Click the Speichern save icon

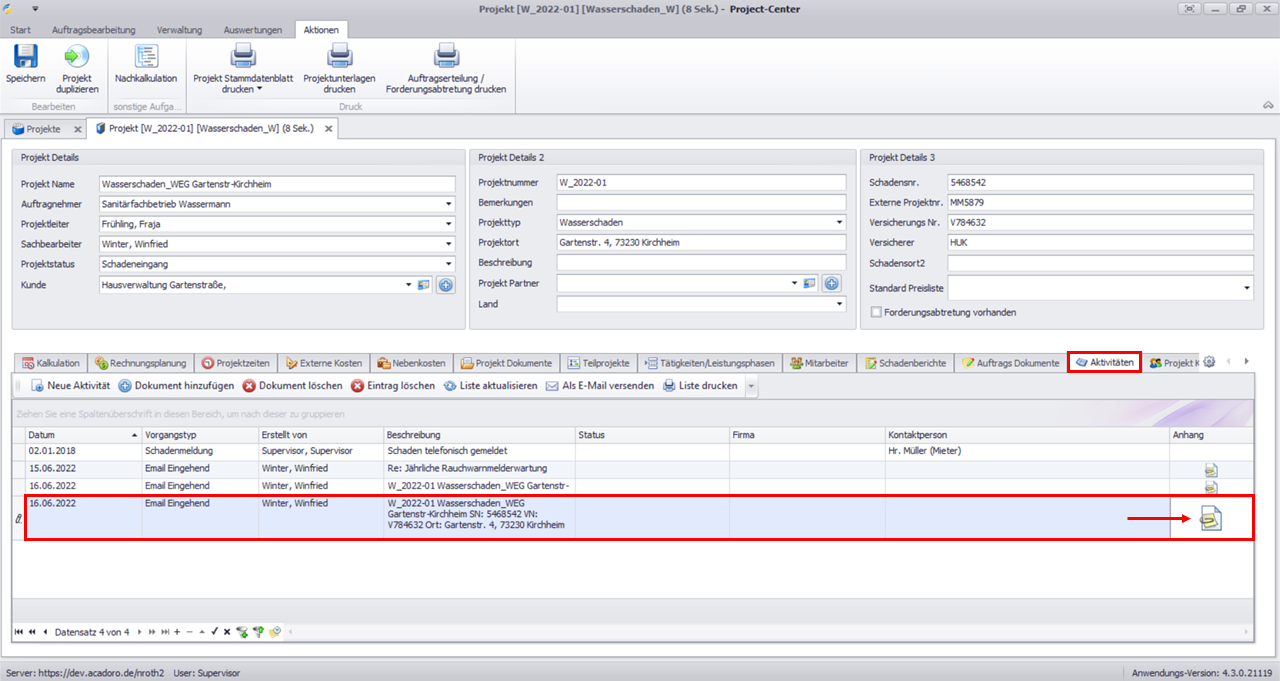25,57
